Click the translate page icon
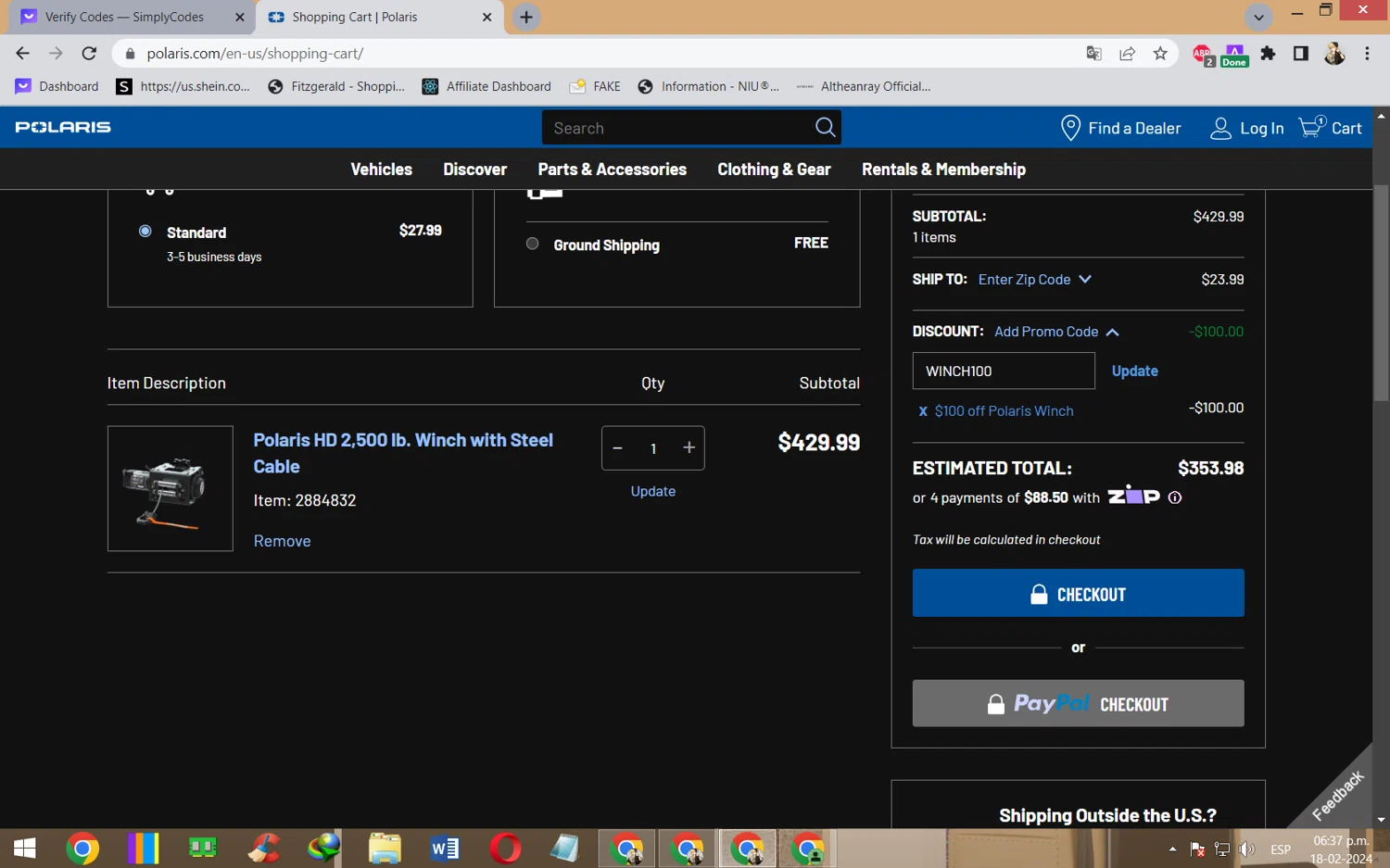1390x868 pixels. [1093, 53]
